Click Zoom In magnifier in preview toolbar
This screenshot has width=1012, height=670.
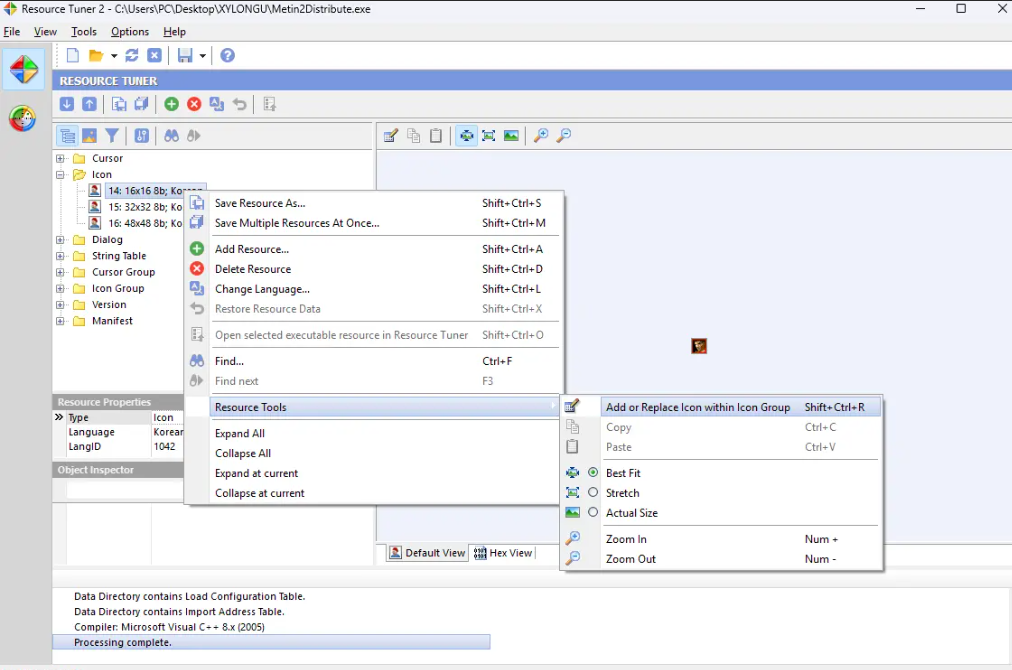(541, 136)
